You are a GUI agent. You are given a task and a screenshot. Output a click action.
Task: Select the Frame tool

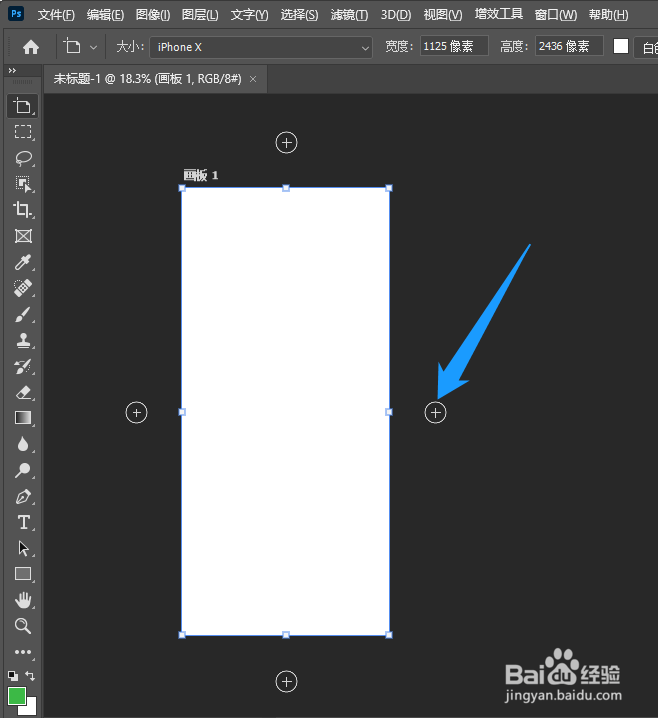tap(22, 236)
